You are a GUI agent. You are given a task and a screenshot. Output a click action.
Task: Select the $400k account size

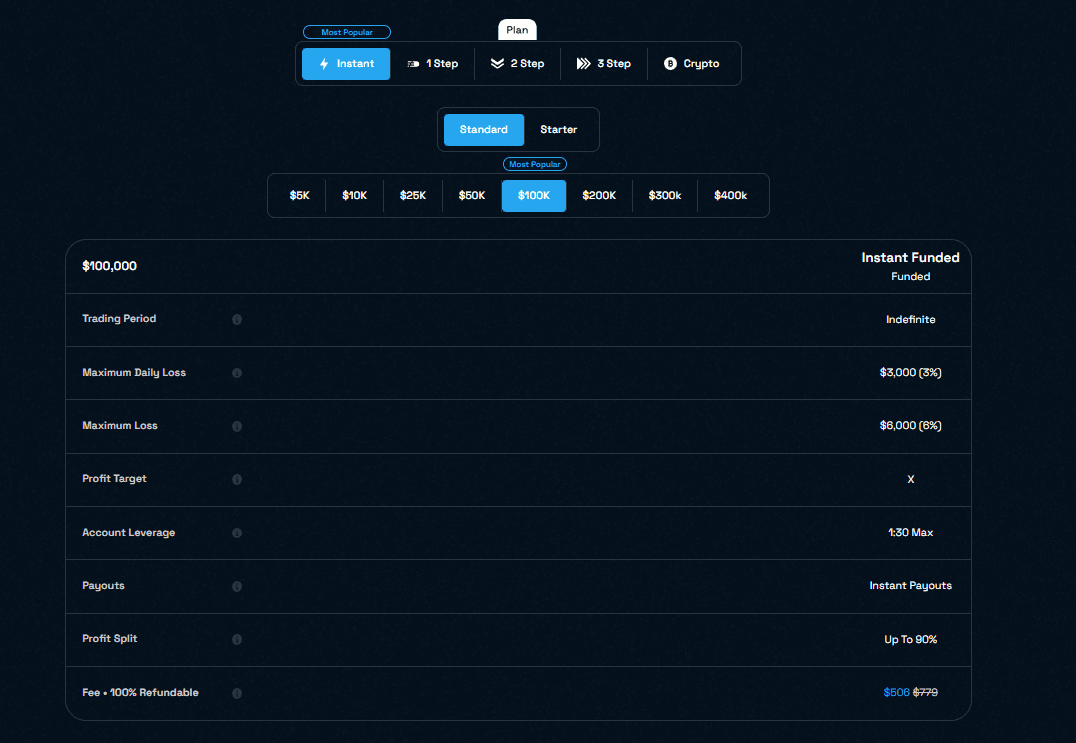[x=730, y=196]
